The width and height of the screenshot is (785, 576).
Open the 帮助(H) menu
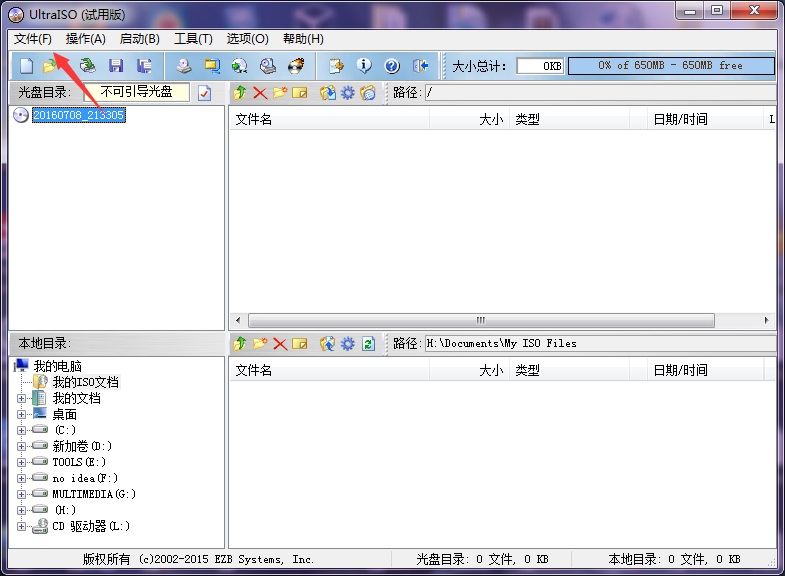coord(303,39)
